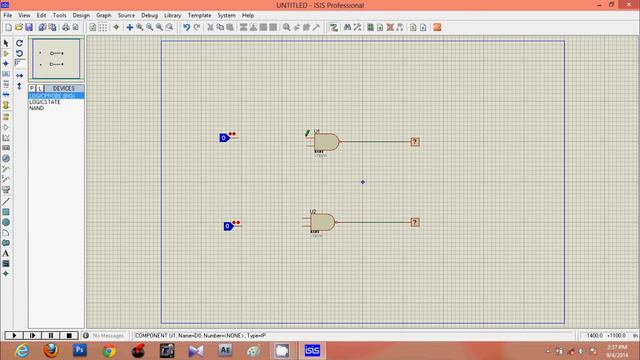
Task: Flip horizontally with X-mirror
Action: click(x=19, y=76)
